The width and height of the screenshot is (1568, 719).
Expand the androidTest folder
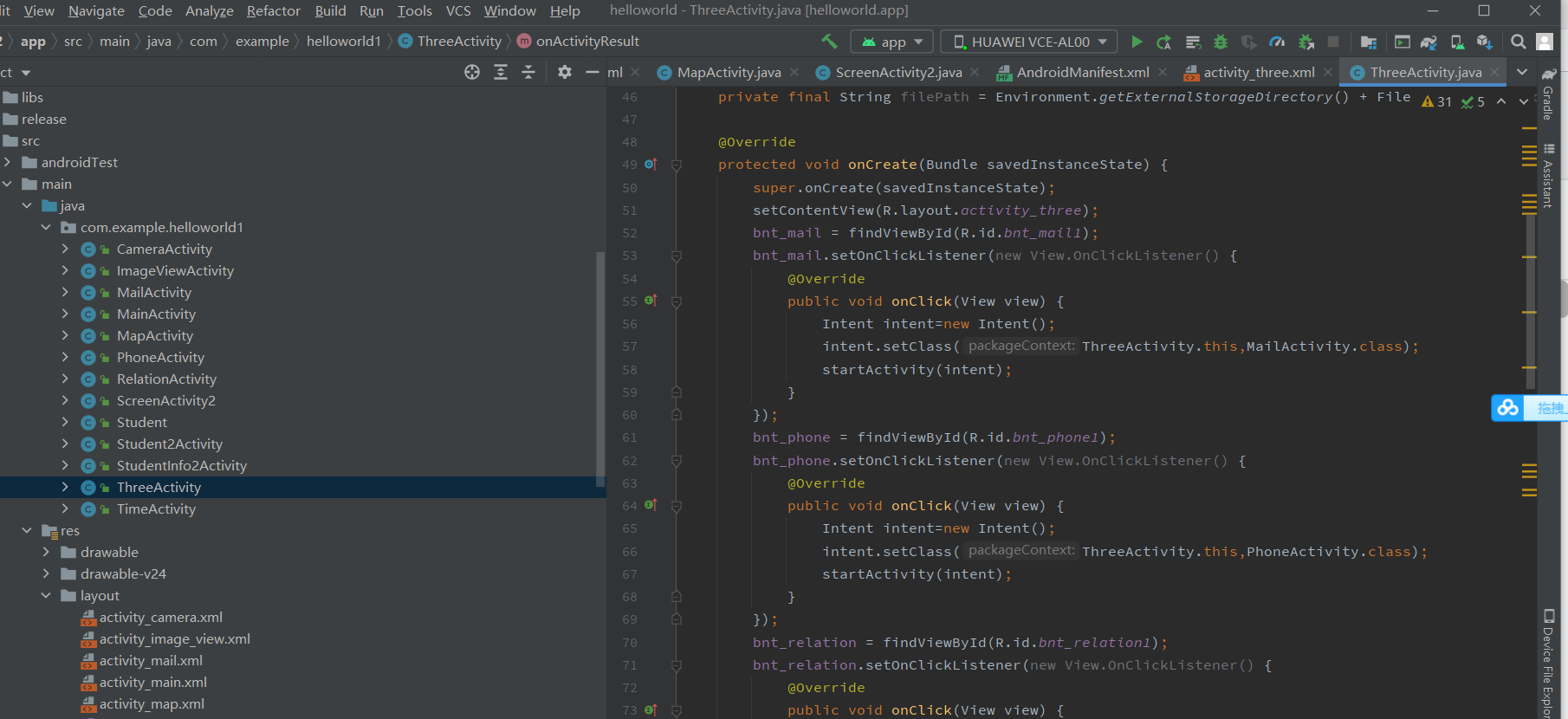pyautogui.click(x=8, y=162)
